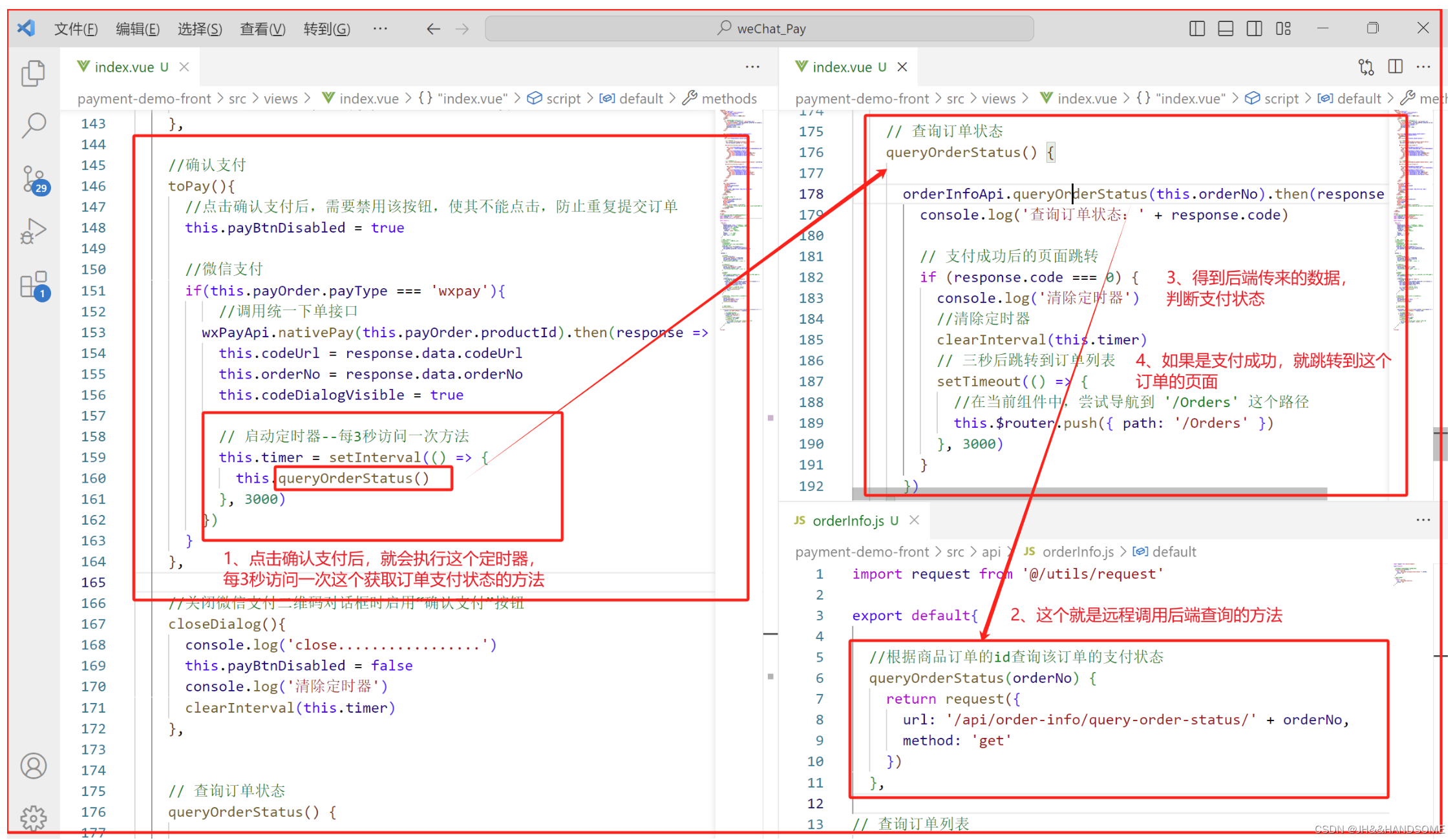Click vertical scrollbar of right top editor

(x=1441, y=443)
